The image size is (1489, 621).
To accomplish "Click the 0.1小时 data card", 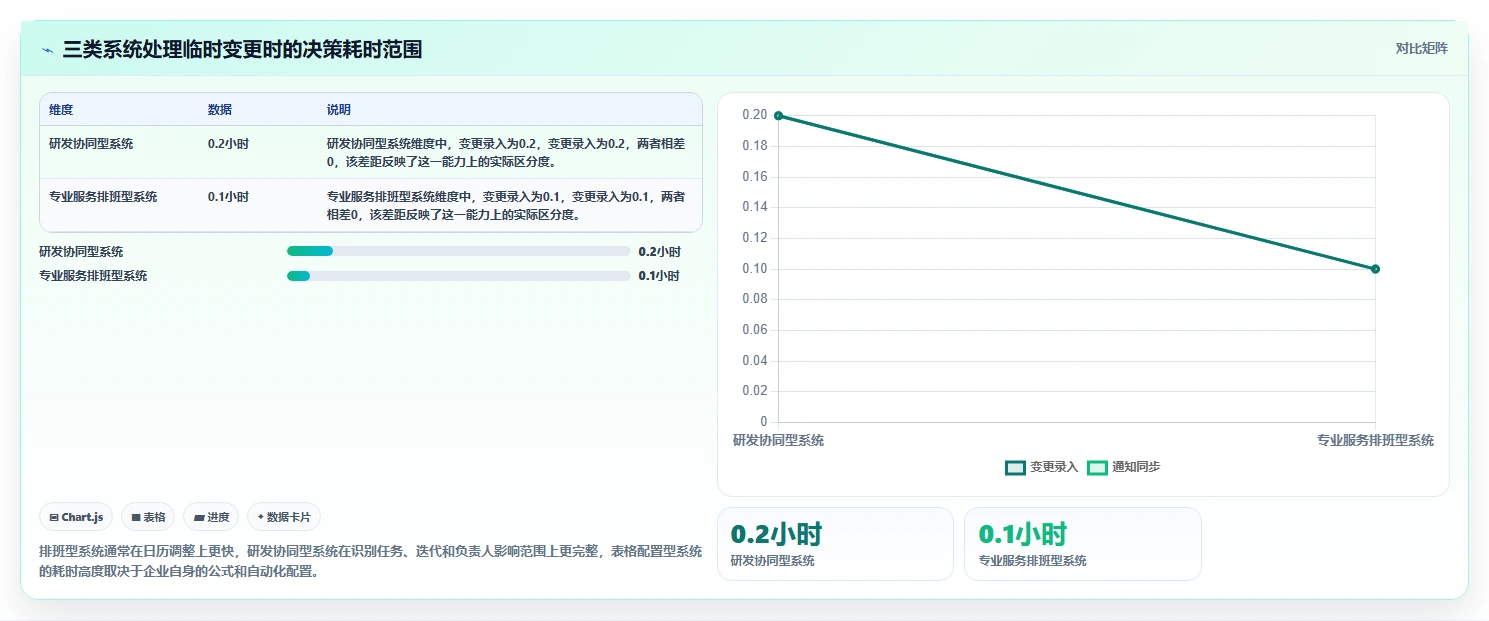I will click(1082, 544).
